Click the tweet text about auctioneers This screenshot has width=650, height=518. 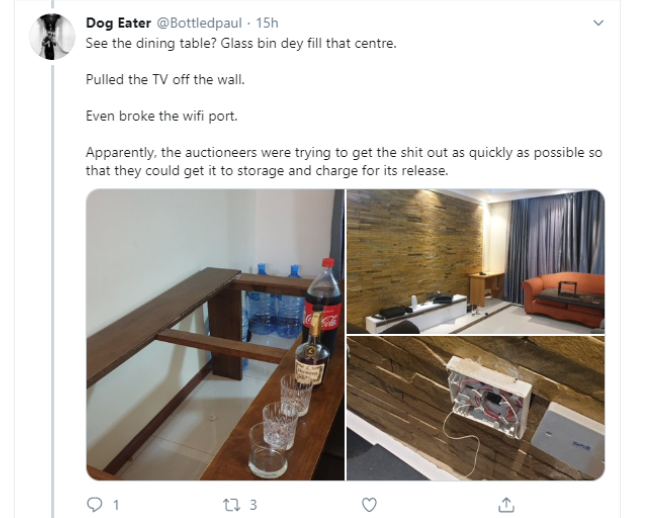pyautogui.click(x=344, y=161)
